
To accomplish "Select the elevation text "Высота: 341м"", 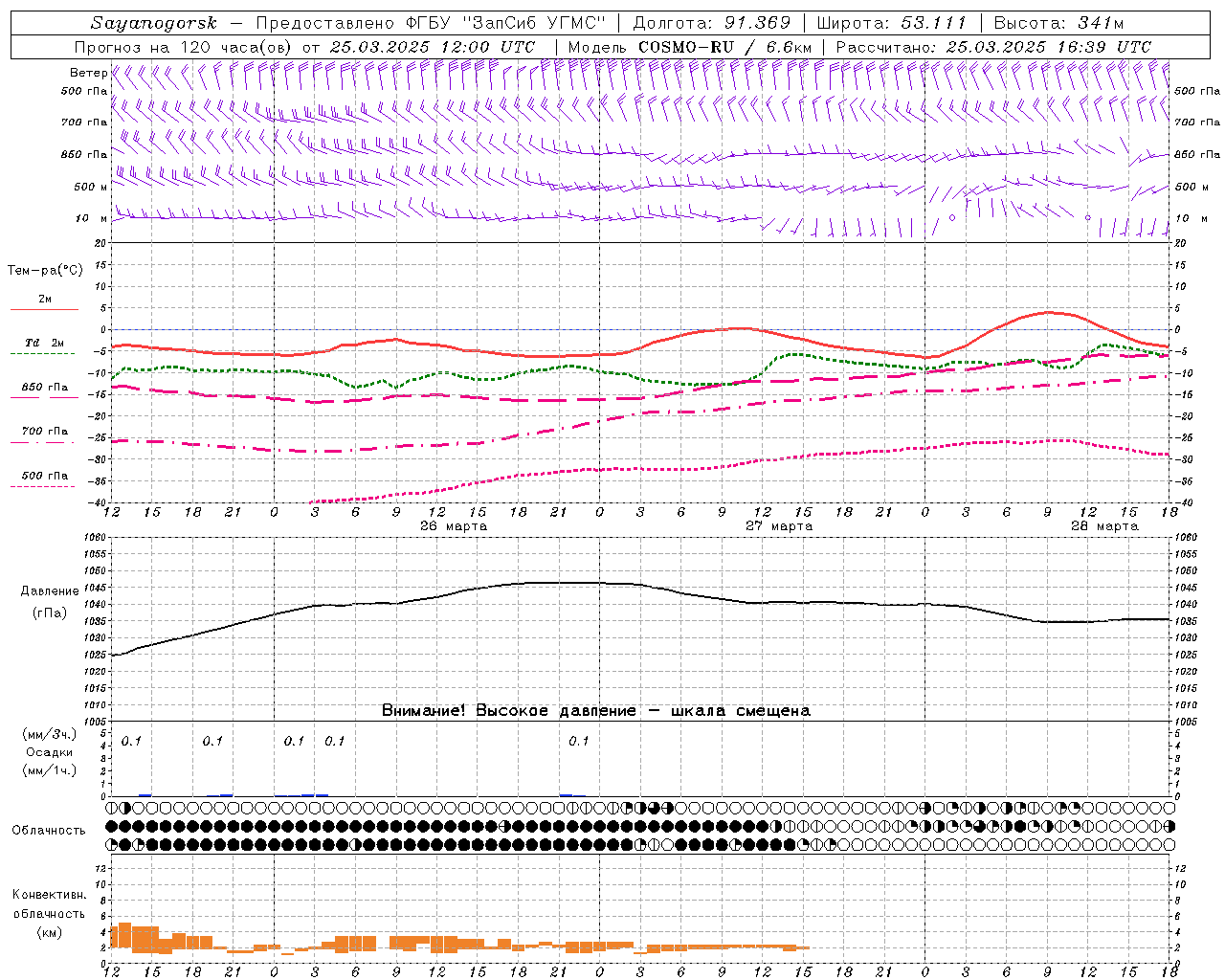I will tap(1059, 23).
